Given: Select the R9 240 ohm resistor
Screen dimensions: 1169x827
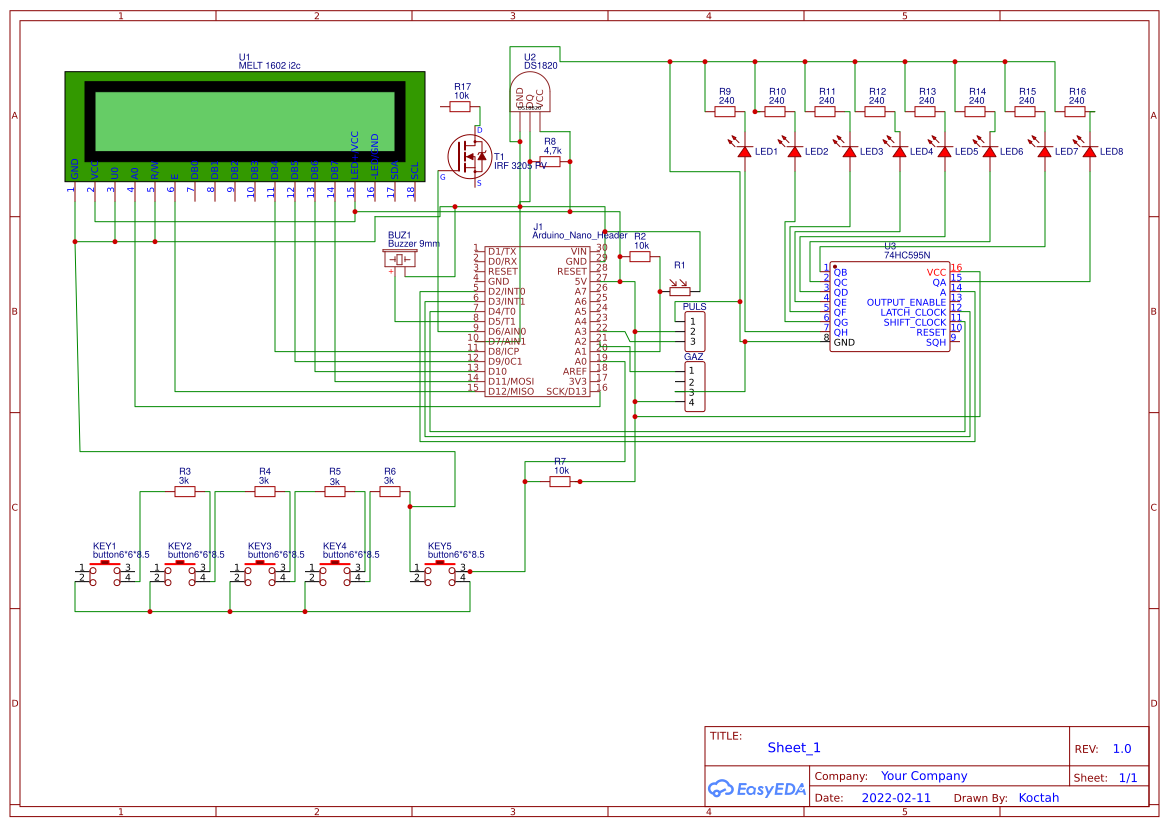Looking at the screenshot, I should 725,111.
